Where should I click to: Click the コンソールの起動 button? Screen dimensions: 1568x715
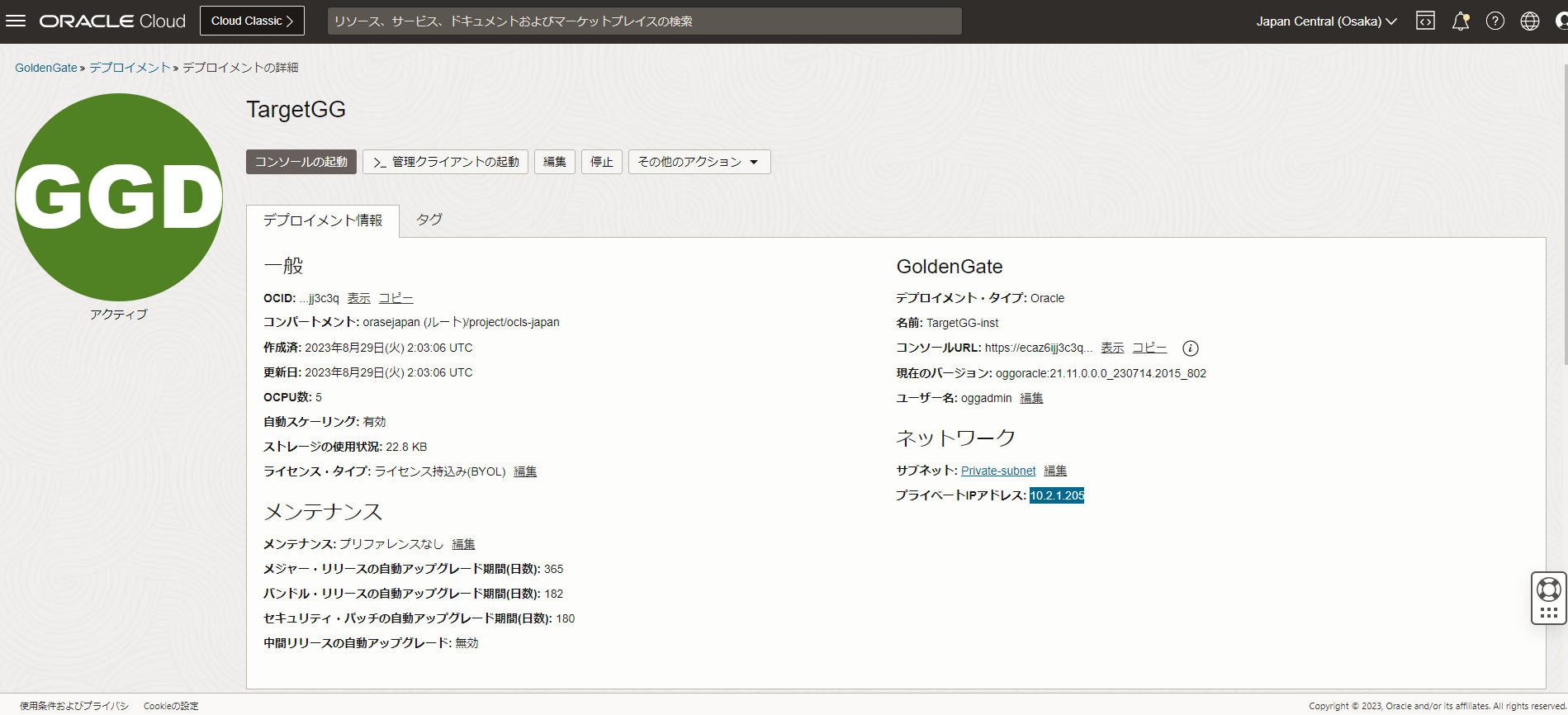(301, 162)
